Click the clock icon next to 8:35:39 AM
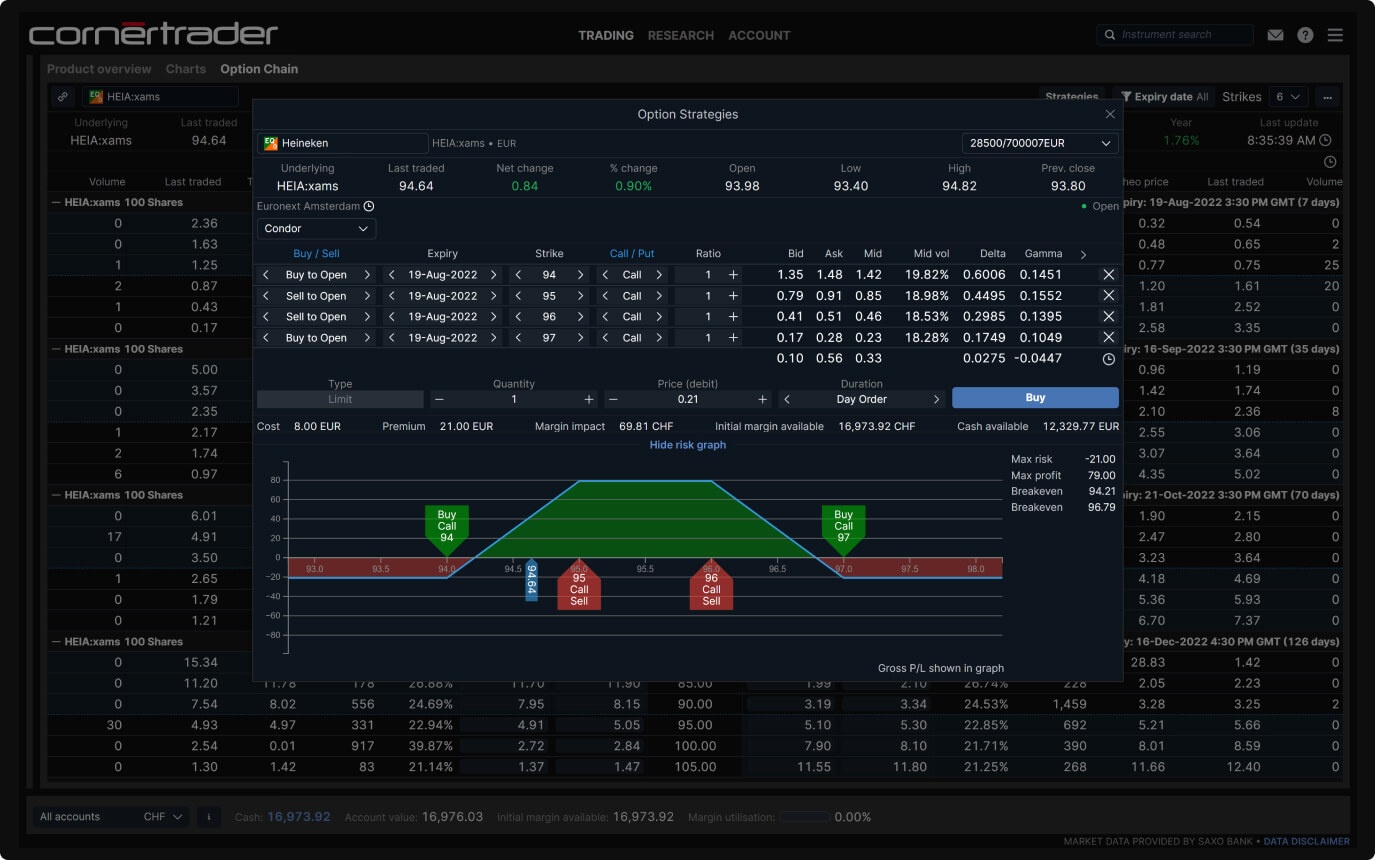The height and width of the screenshot is (860, 1375). point(1325,140)
